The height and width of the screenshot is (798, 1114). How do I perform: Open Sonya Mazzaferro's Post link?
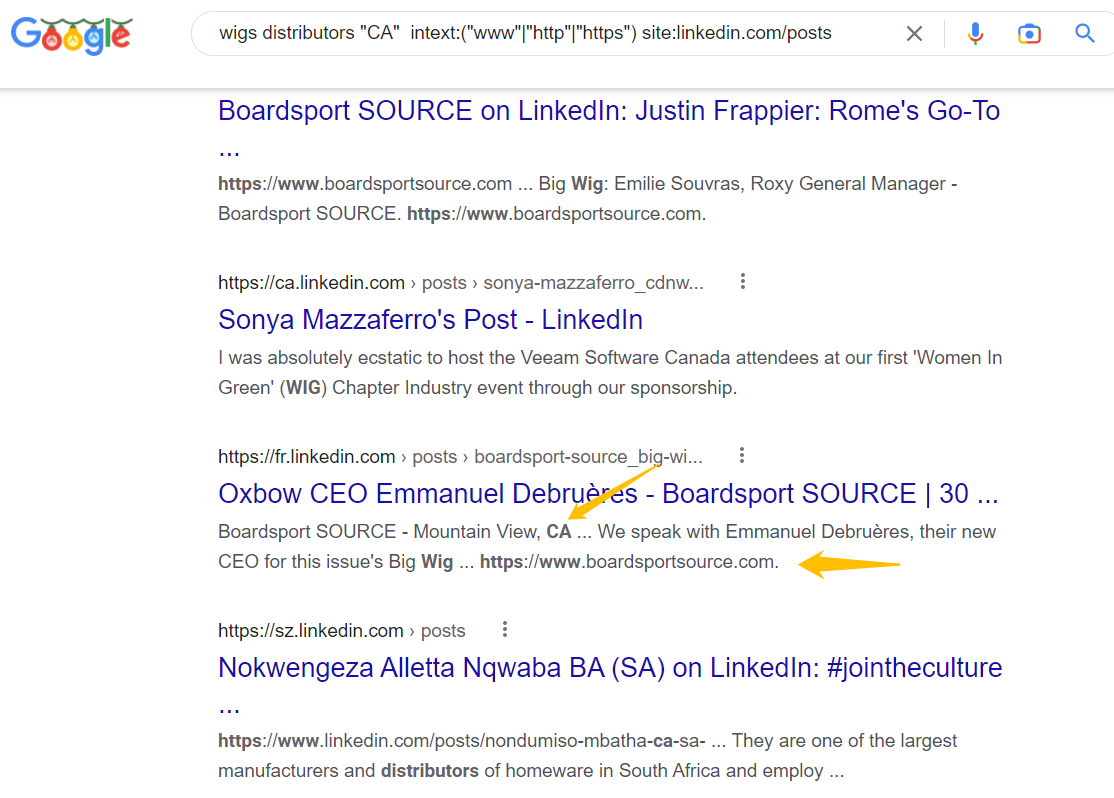(x=430, y=320)
